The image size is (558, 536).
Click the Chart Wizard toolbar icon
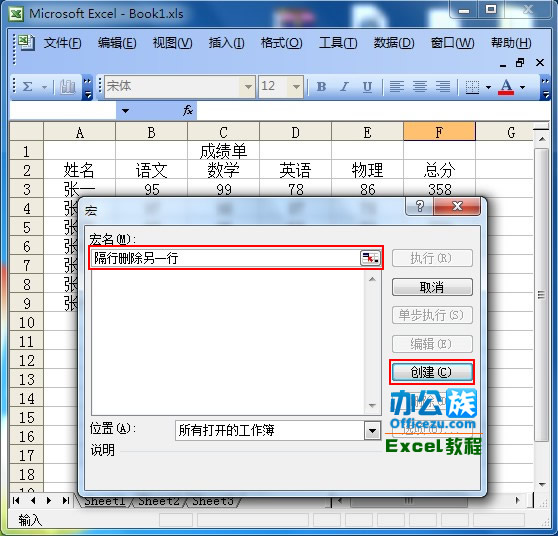click(x=68, y=87)
